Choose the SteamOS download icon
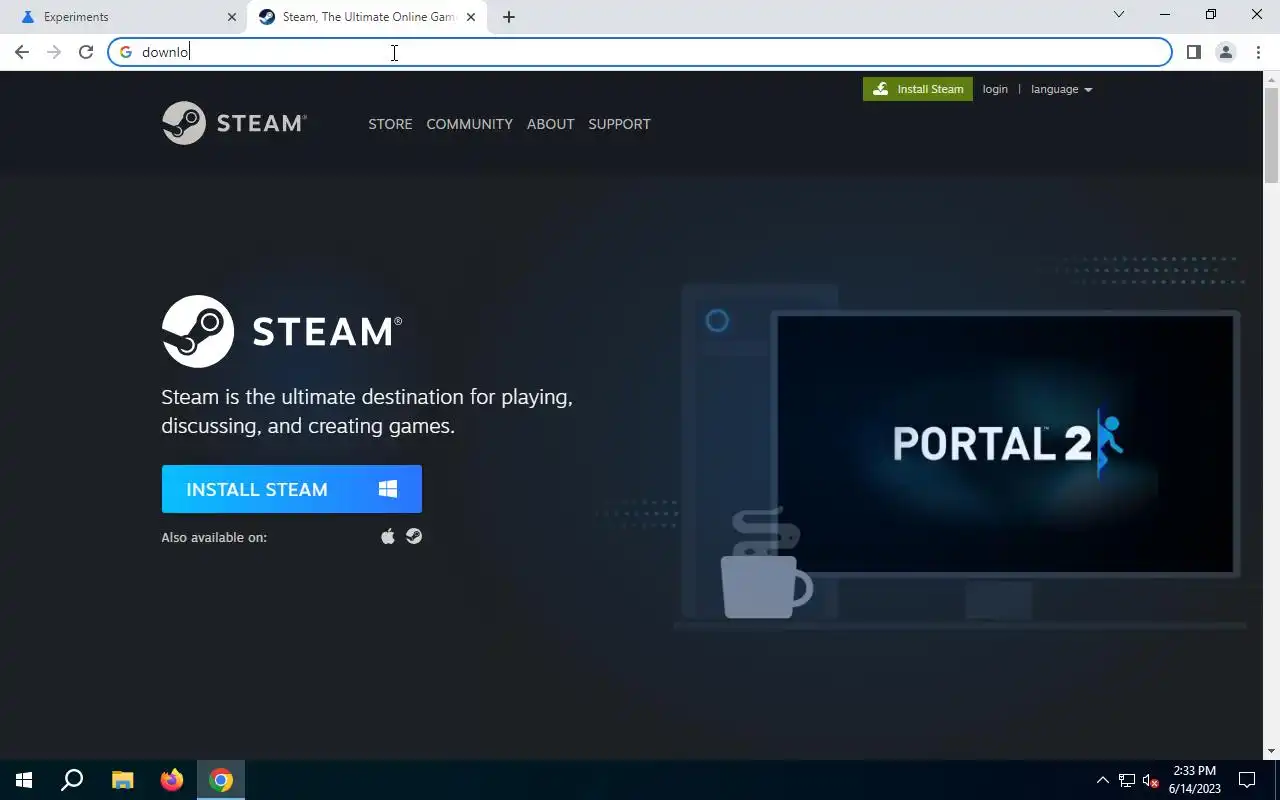Screen dimensions: 1280x800 [414, 537]
